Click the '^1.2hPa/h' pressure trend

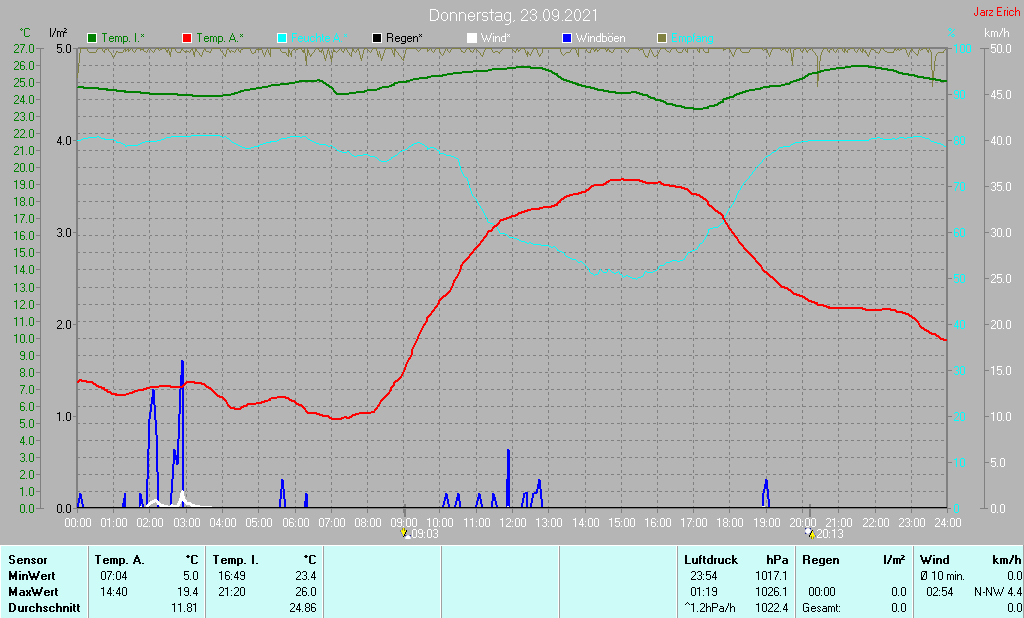coord(710,608)
